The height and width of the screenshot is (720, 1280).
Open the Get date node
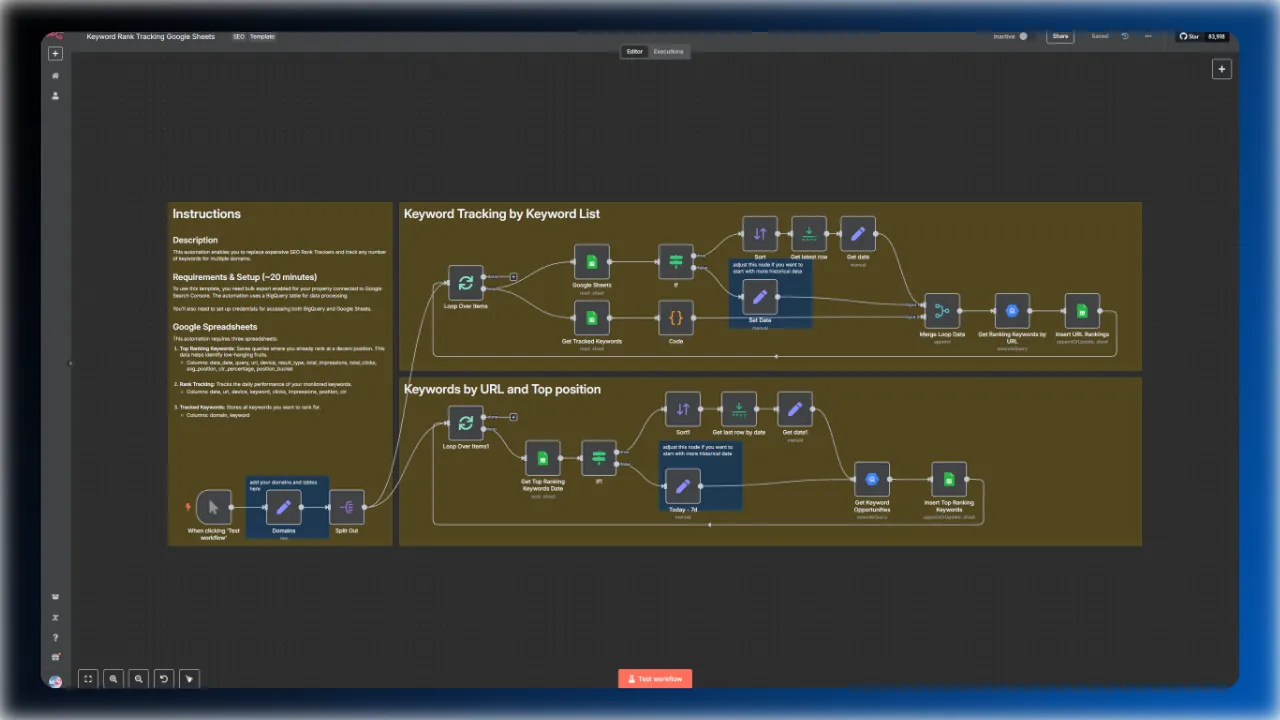pos(858,234)
